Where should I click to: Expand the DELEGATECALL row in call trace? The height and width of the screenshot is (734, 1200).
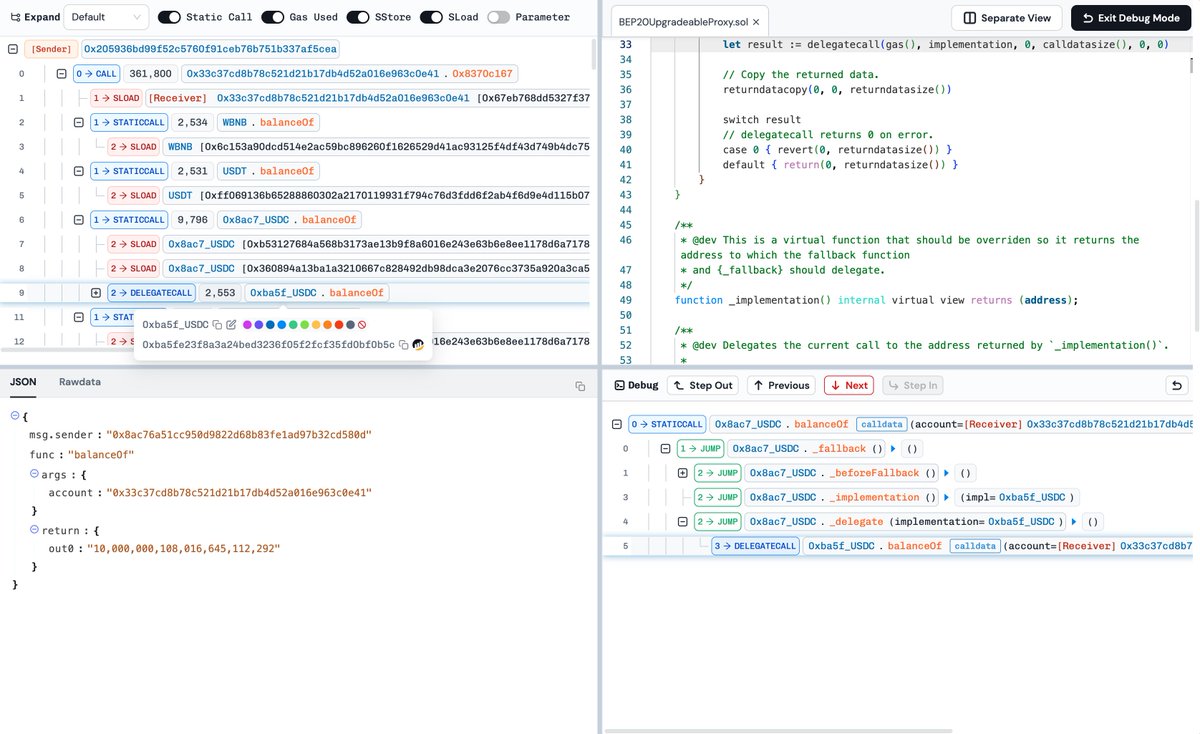coord(96,293)
